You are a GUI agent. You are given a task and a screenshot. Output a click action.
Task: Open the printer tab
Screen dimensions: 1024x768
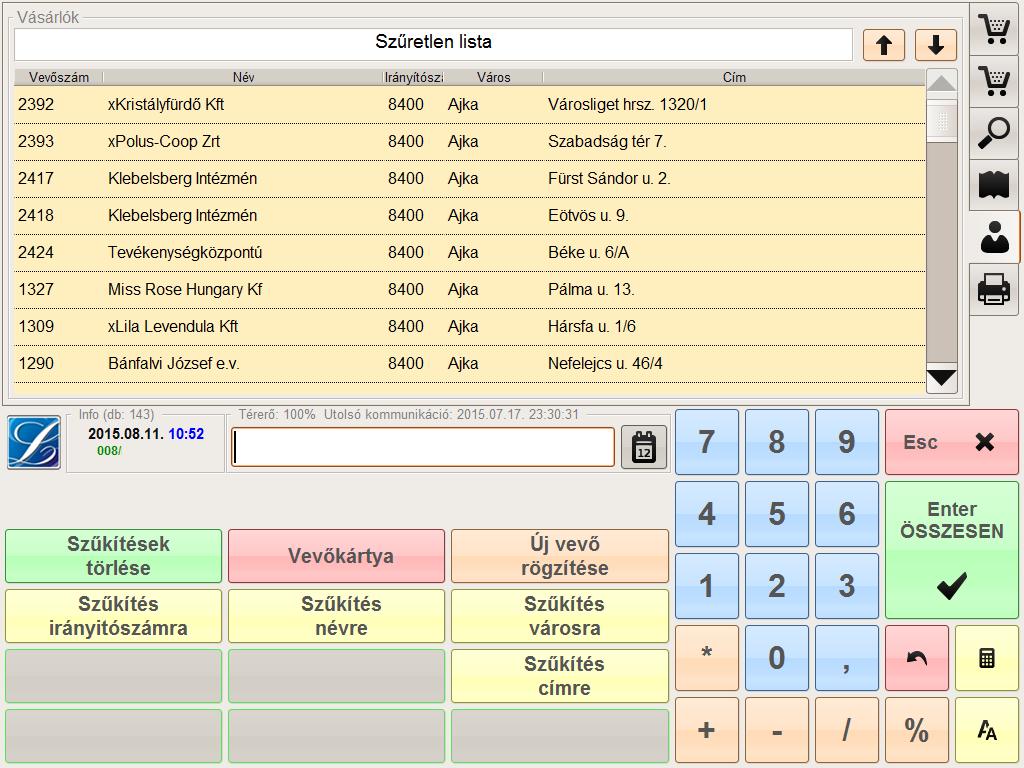coord(994,289)
